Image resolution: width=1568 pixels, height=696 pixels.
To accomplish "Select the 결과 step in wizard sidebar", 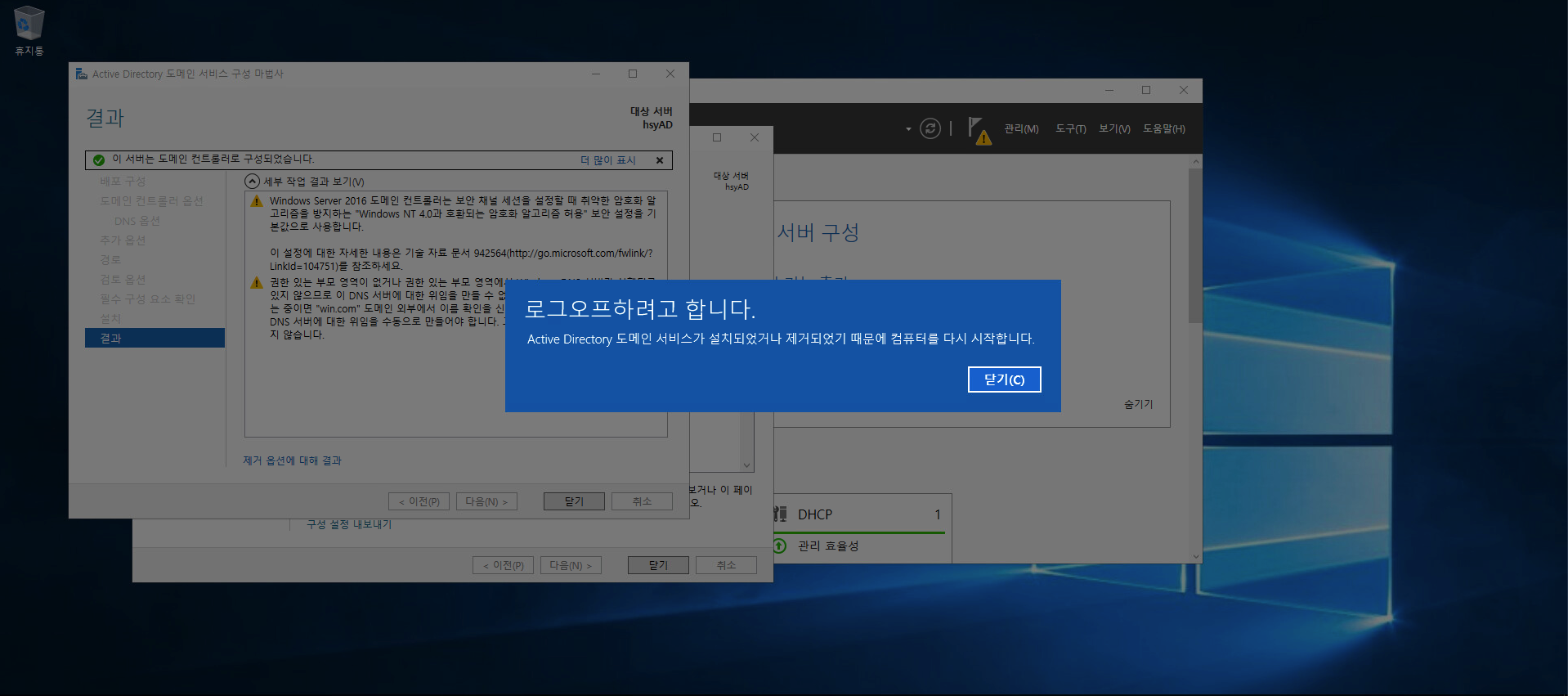I will click(155, 338).
